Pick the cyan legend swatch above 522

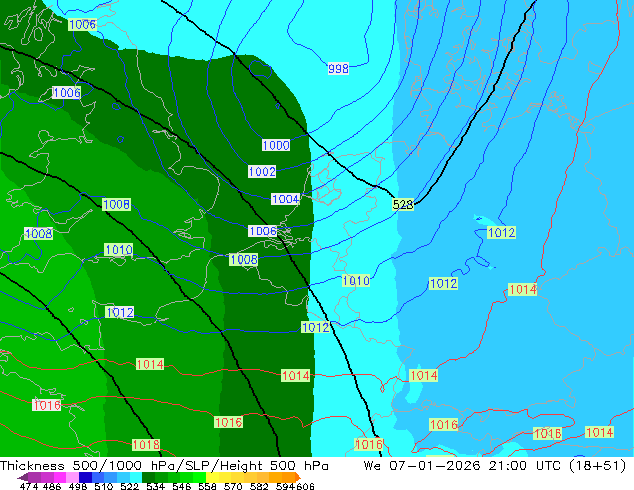136,477
